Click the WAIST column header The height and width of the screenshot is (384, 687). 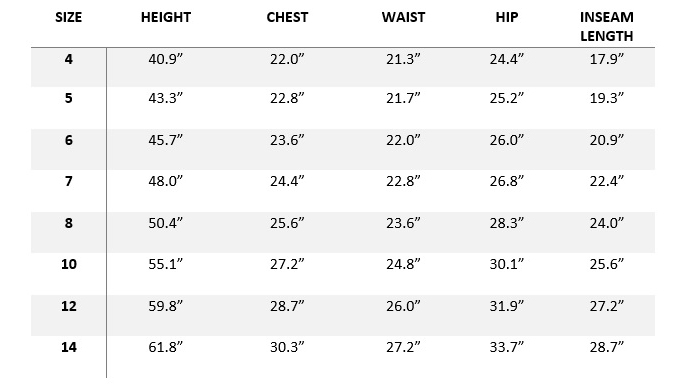click(403, 17)
